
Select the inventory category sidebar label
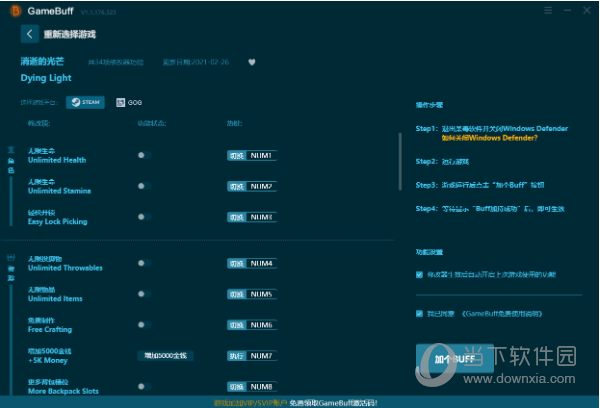11,268
